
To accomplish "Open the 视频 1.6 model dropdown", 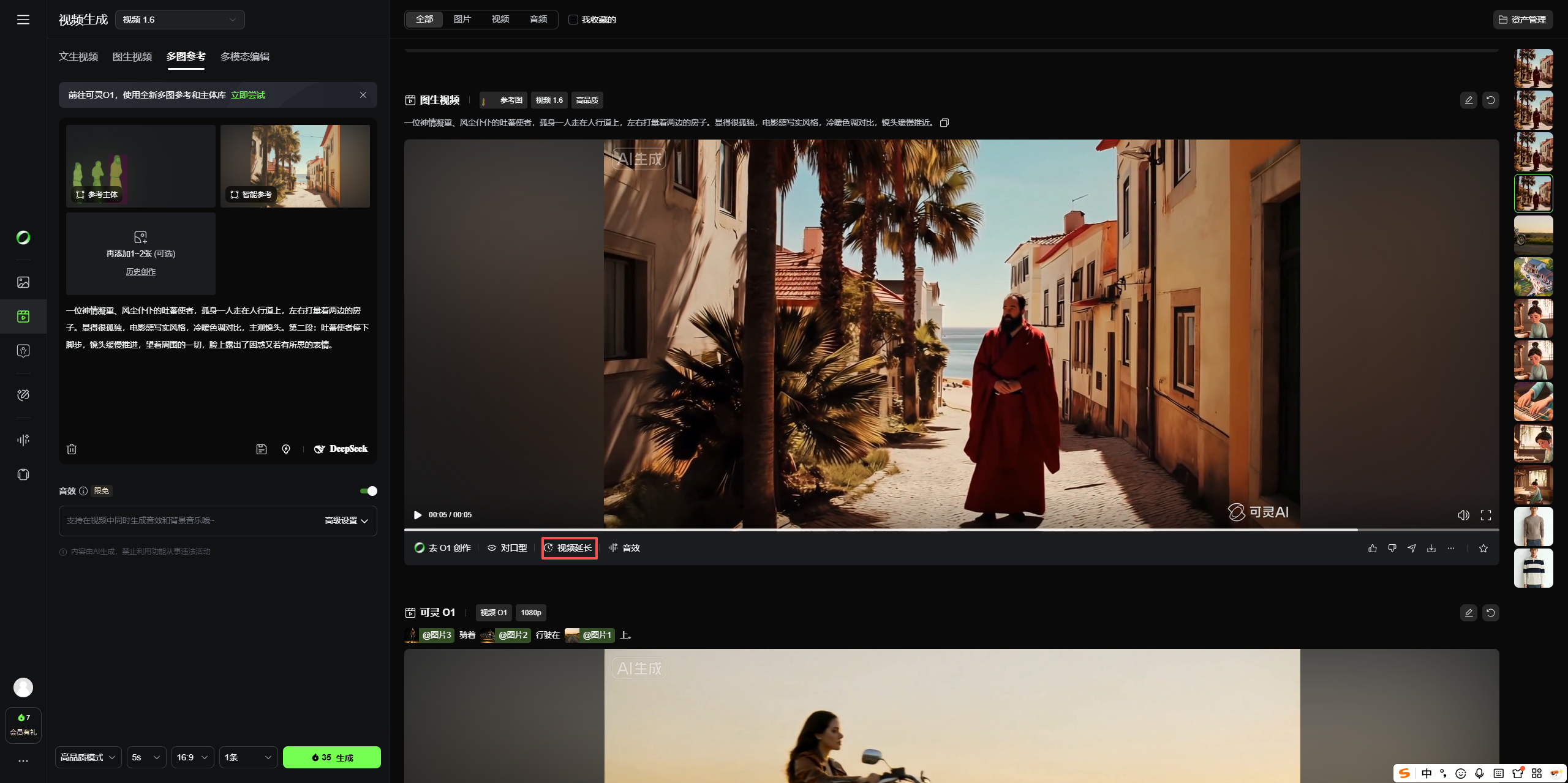I will click(x=179, y=20).
